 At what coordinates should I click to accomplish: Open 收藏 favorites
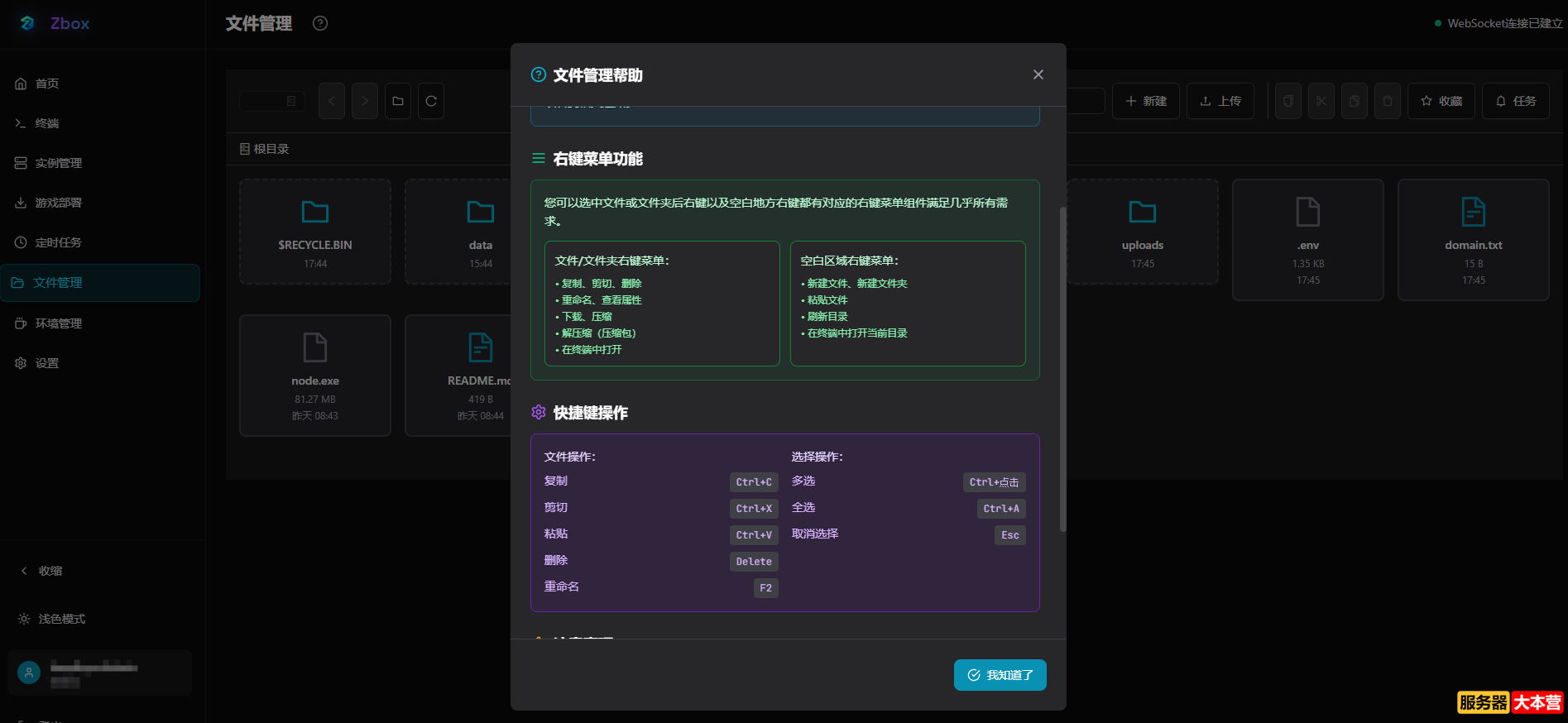[x=1441, y=101]
